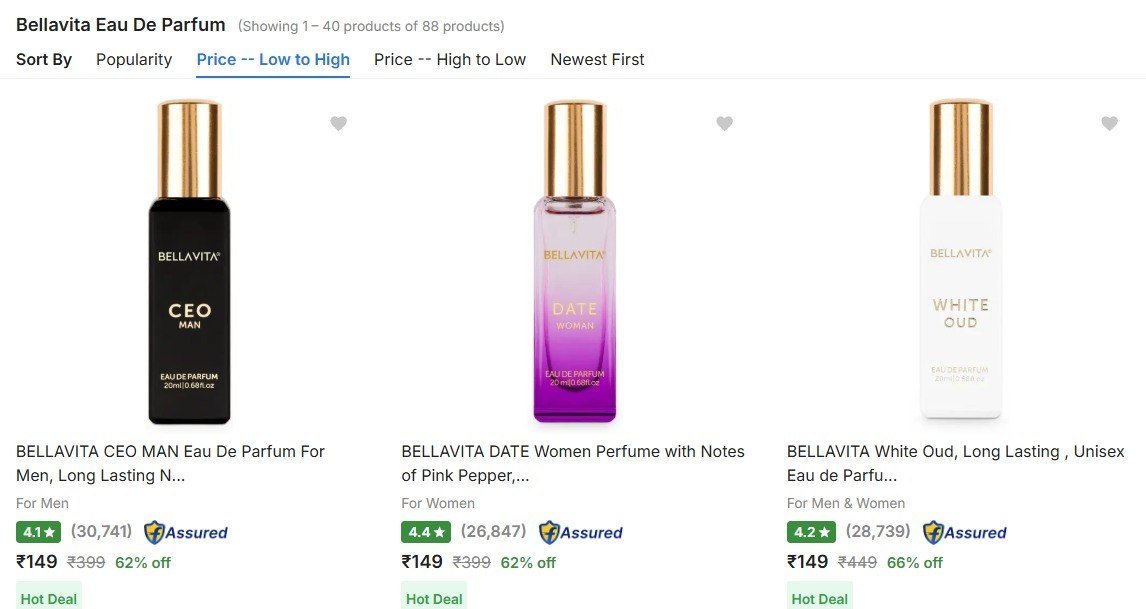
Task: Click the Assured badge on DATE Women perfume
Action: click(580, 532)
